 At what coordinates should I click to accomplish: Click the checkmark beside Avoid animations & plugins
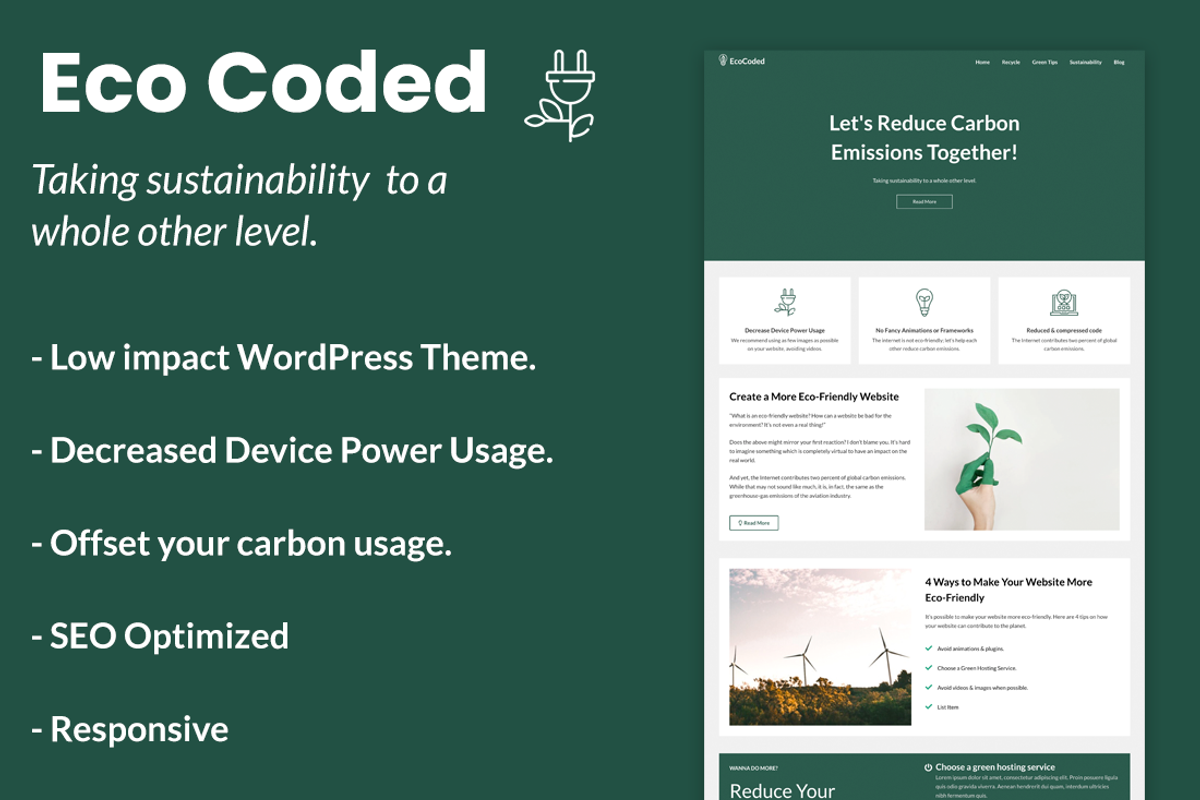tap(929, 648)
